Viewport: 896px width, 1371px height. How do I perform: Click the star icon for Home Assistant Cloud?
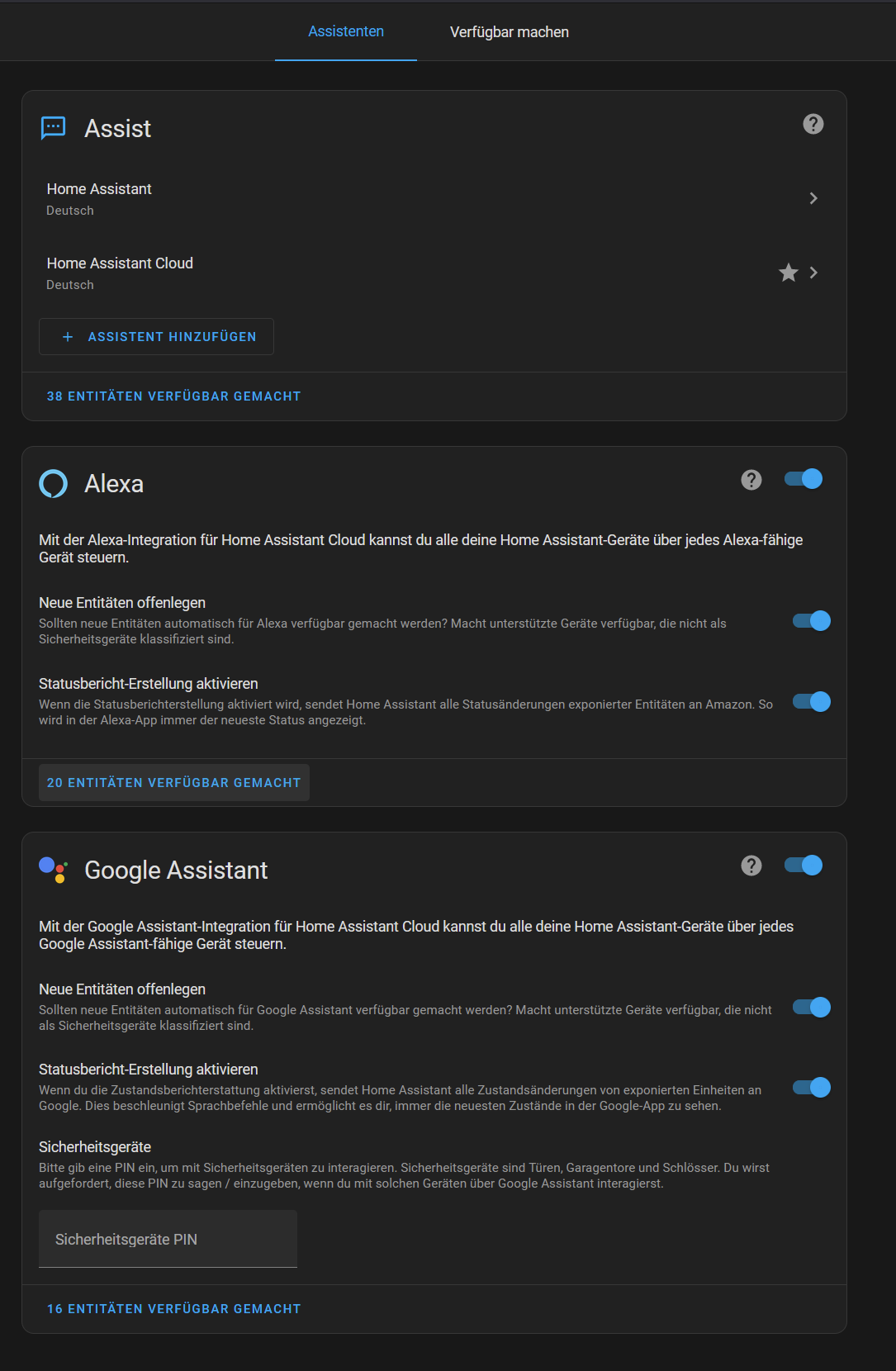[x=789, y=273]
